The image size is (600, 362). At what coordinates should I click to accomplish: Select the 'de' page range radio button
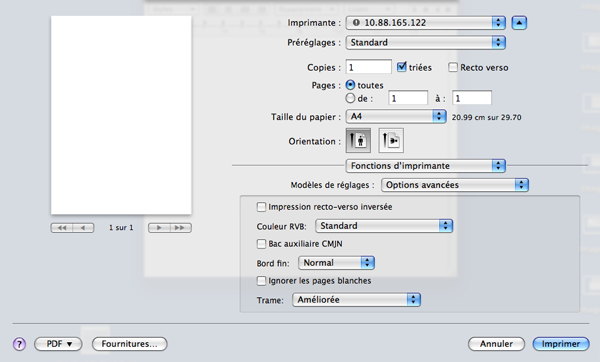pyautogui.click(x=350, y=98)
